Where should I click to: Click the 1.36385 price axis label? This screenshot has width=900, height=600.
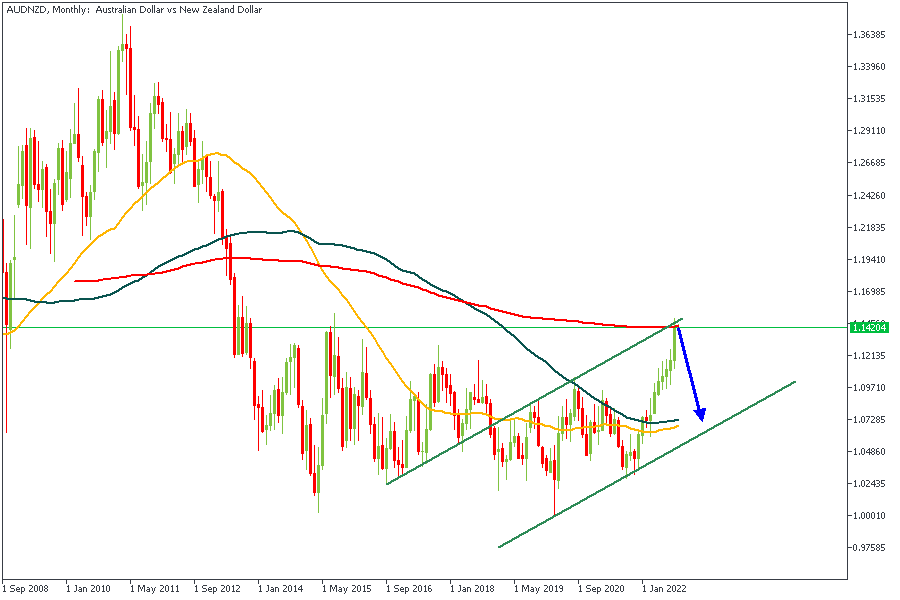pos(868,35)
